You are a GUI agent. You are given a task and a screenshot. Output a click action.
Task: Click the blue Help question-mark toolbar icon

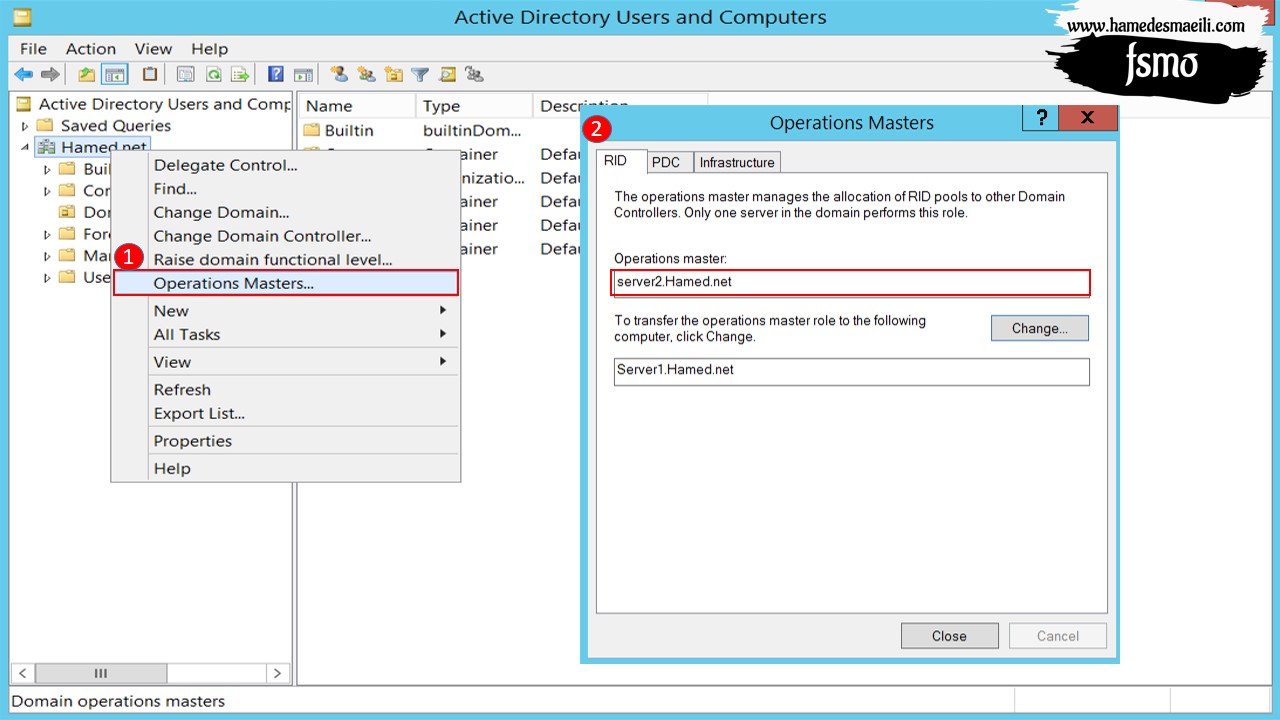pyautogui.click(x=276, y=74)
